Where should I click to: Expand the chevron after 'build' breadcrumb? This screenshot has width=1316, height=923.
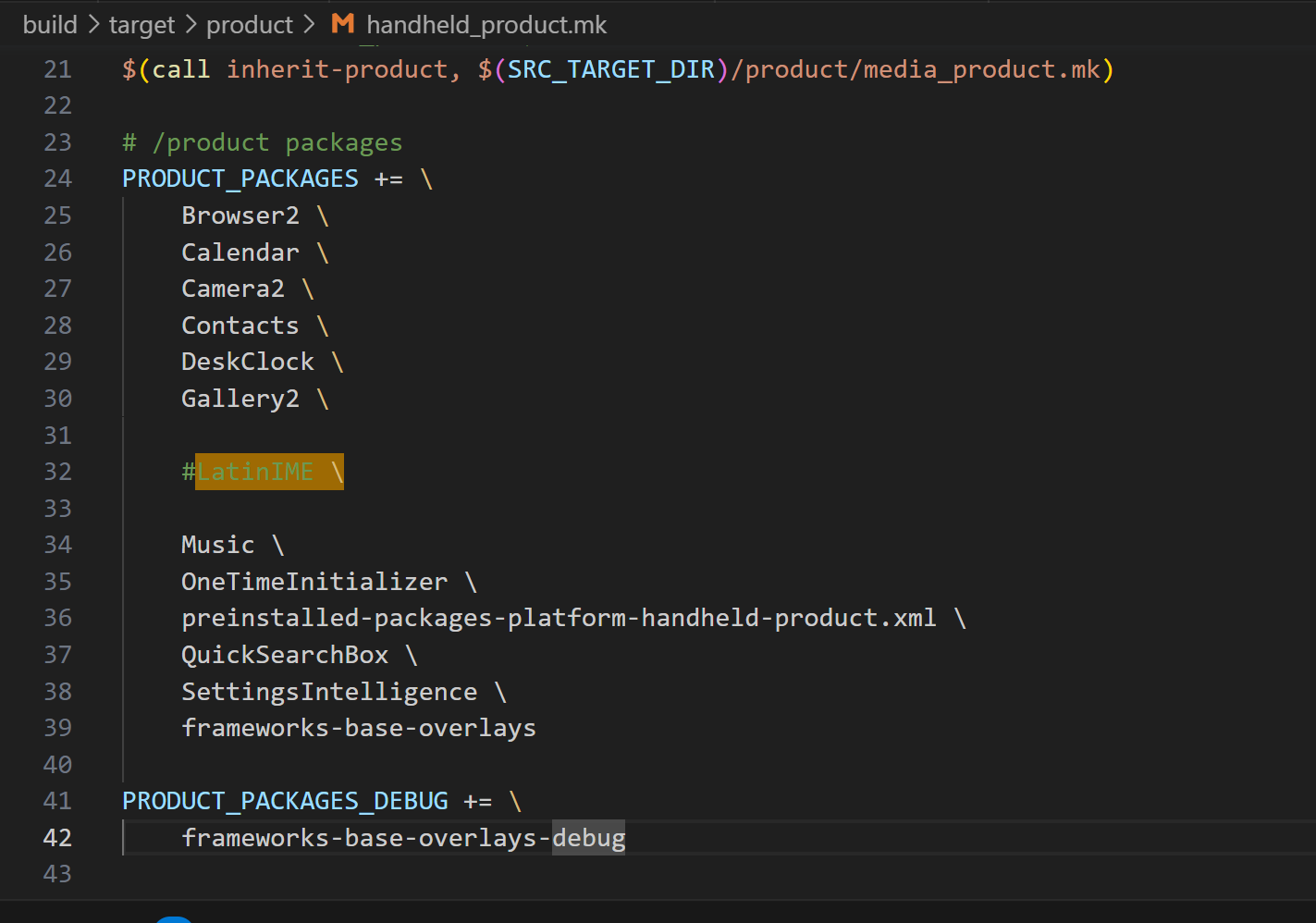93,25
